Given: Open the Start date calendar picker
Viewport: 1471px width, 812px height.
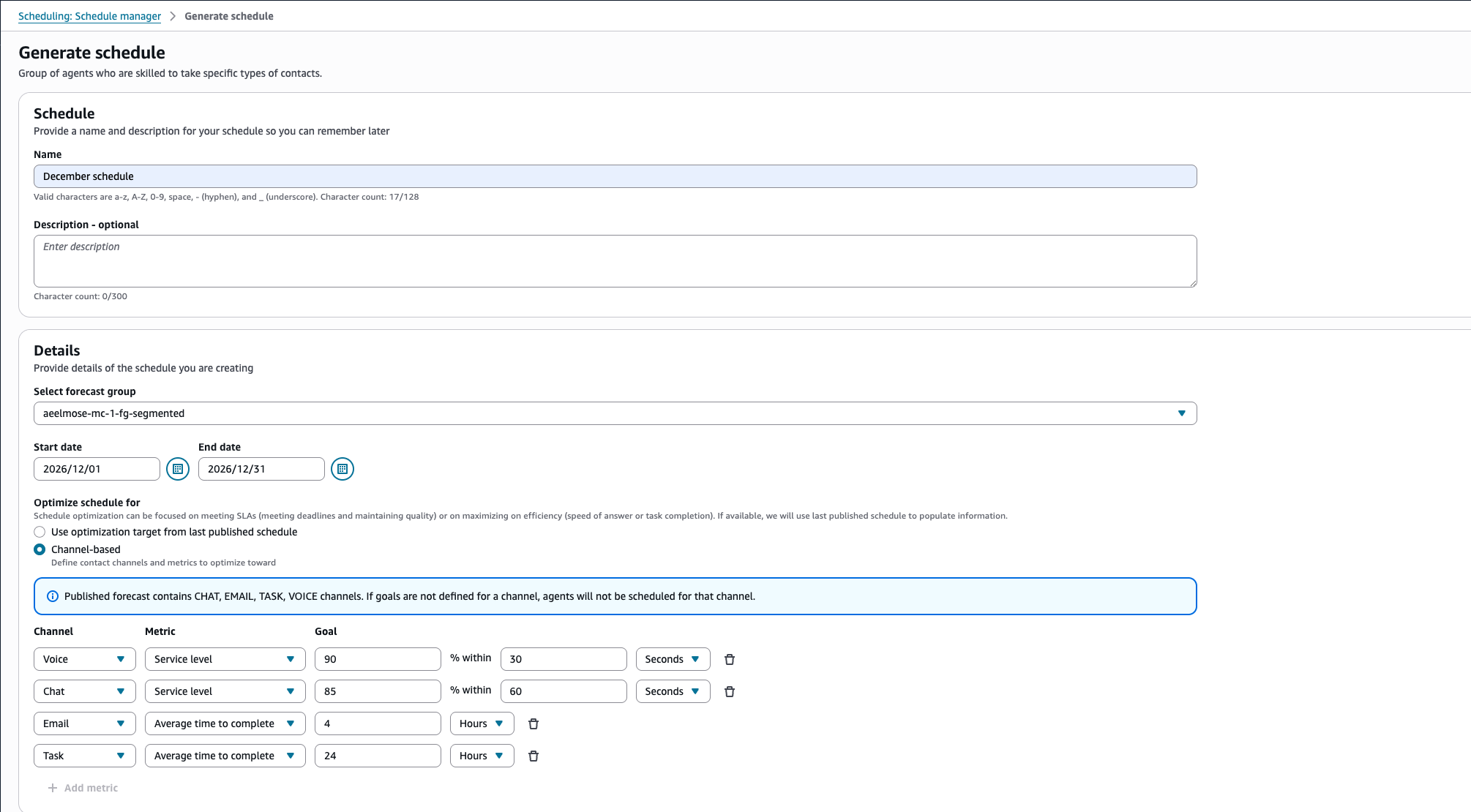Looking at the screenshot, I should point(178,469).
